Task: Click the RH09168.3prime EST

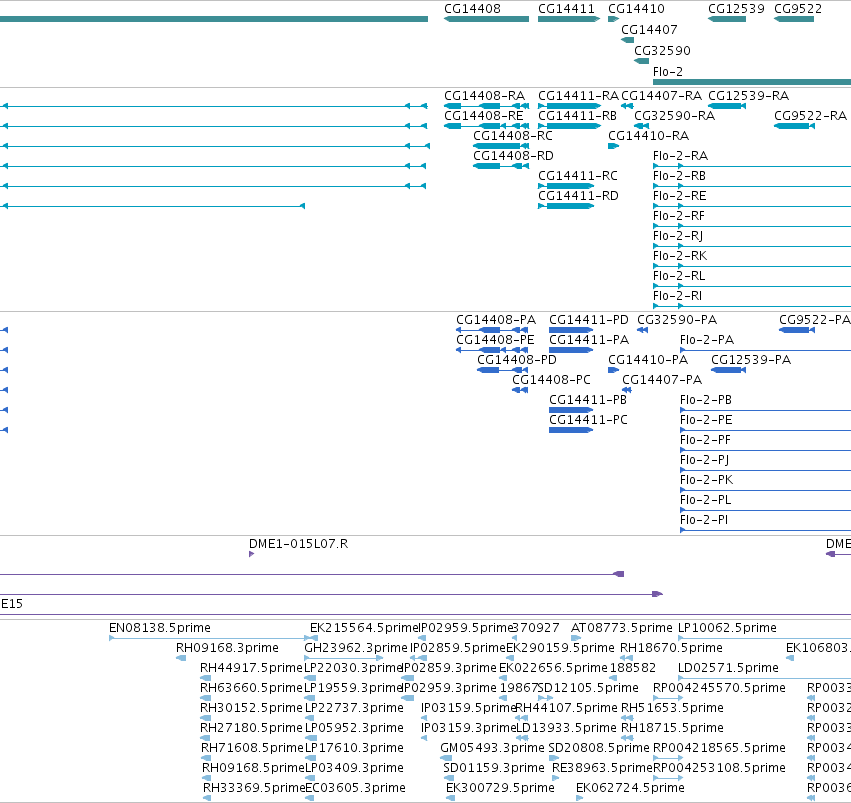Action: (227, 648)
